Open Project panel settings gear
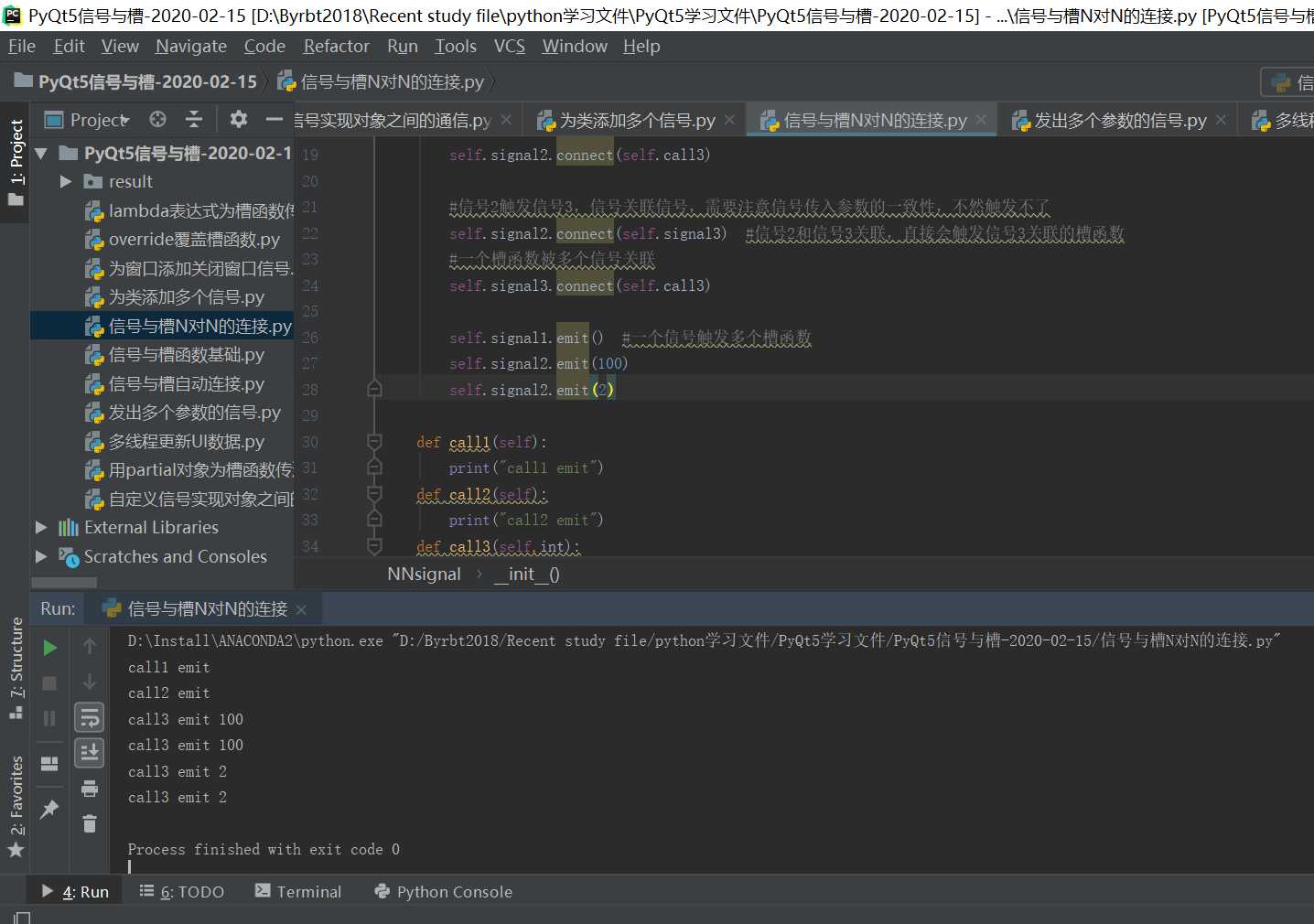 [239, 119]
